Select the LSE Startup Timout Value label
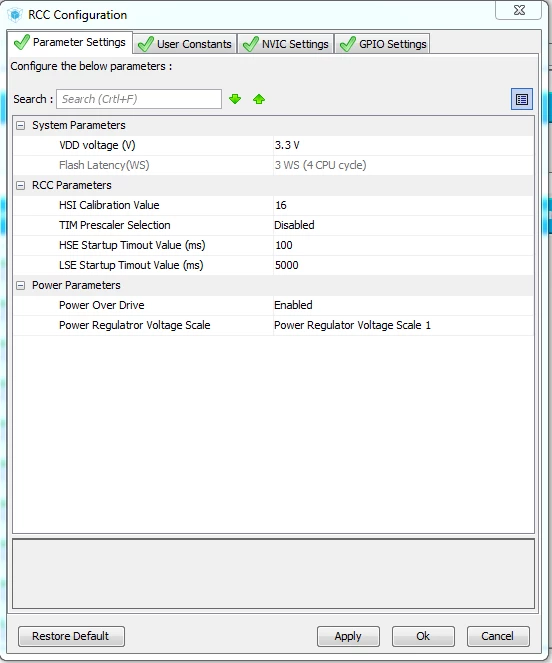The width and height of the screenshot is (552, 663). point(131,265)
